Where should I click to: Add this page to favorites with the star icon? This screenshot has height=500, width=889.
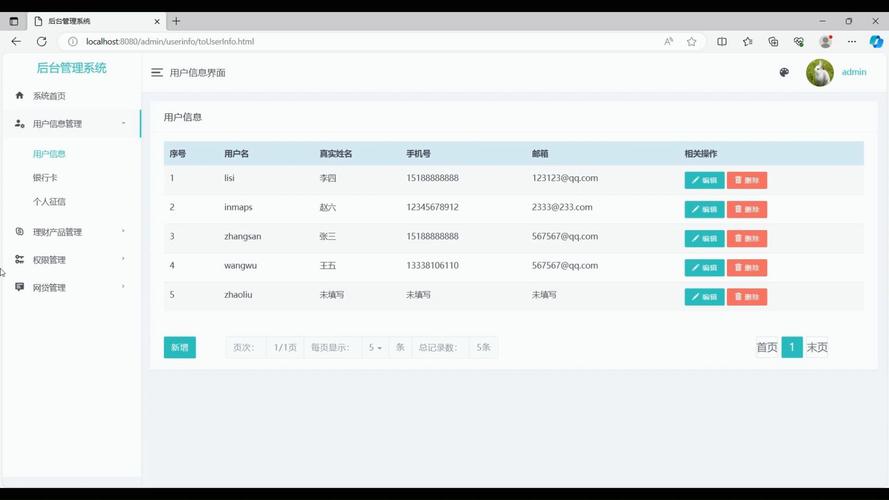point(691,42)
